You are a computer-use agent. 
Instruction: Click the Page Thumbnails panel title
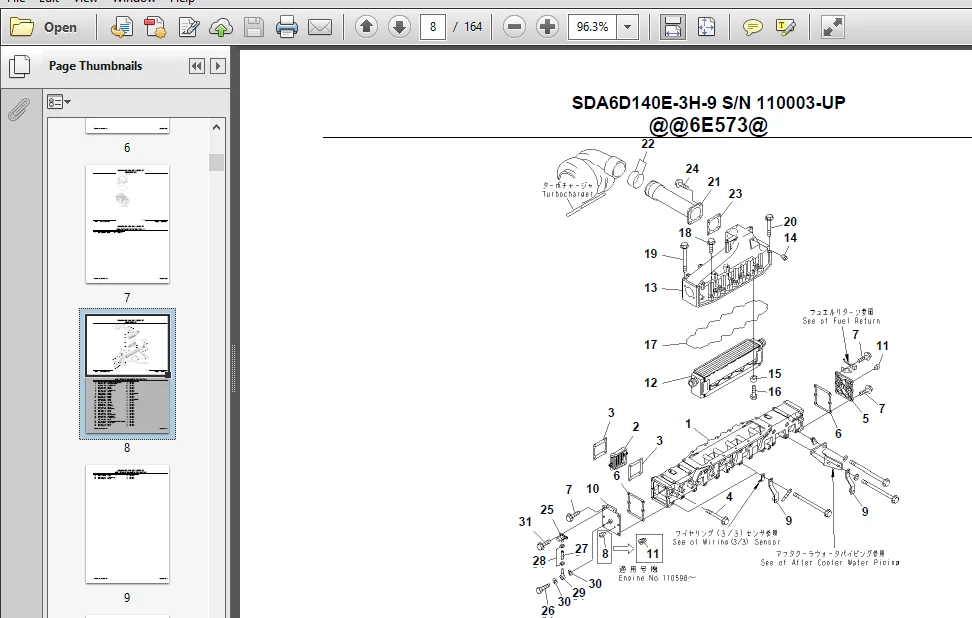click(95, 66)
